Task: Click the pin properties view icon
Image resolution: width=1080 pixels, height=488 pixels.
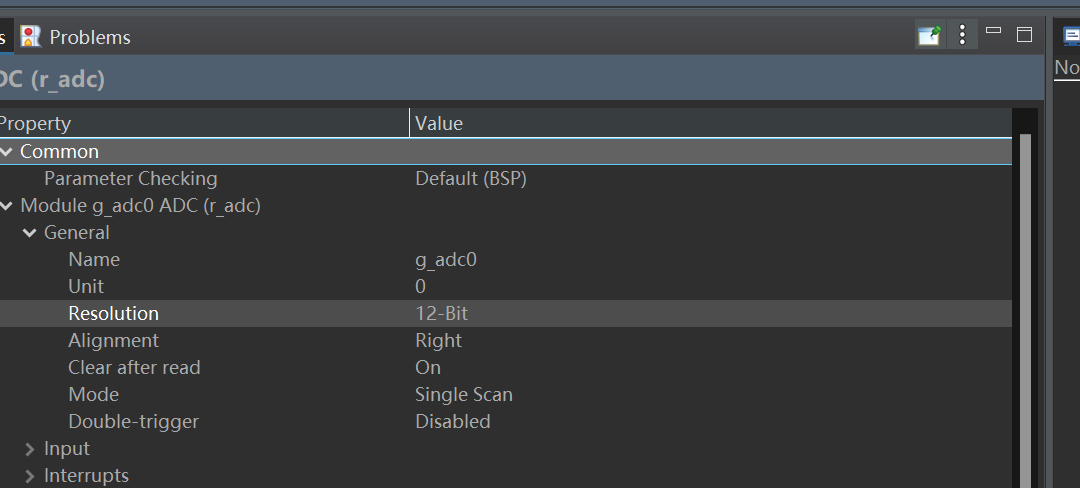Action: pyautogui.click(x=929, y=34)
